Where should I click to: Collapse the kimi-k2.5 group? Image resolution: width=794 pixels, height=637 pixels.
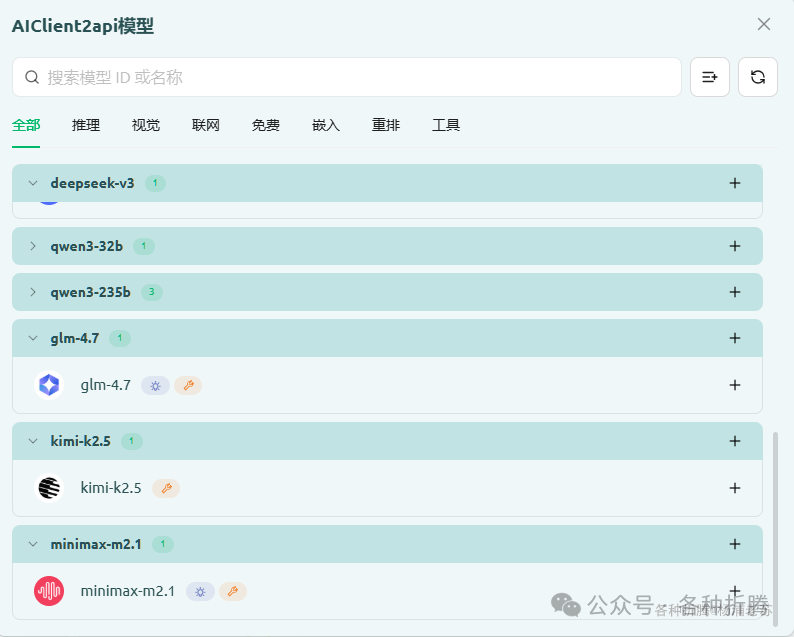pos(33,441)
